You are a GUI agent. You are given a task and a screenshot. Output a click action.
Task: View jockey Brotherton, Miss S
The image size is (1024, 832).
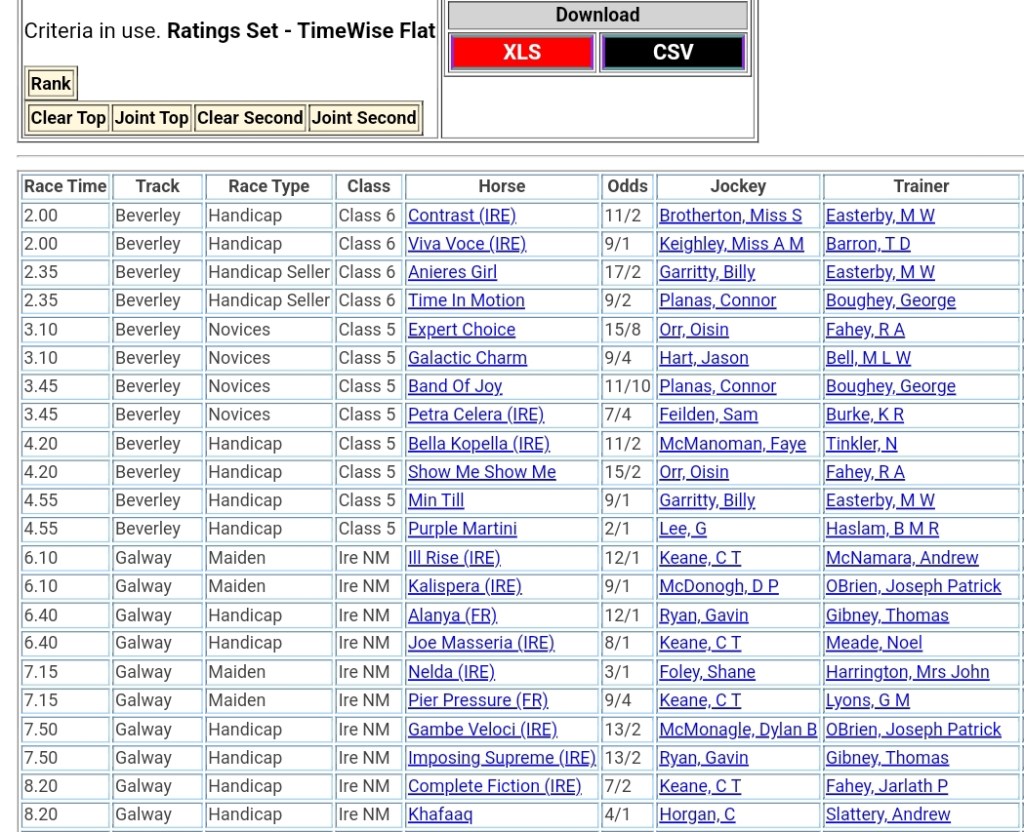[730, 215]
